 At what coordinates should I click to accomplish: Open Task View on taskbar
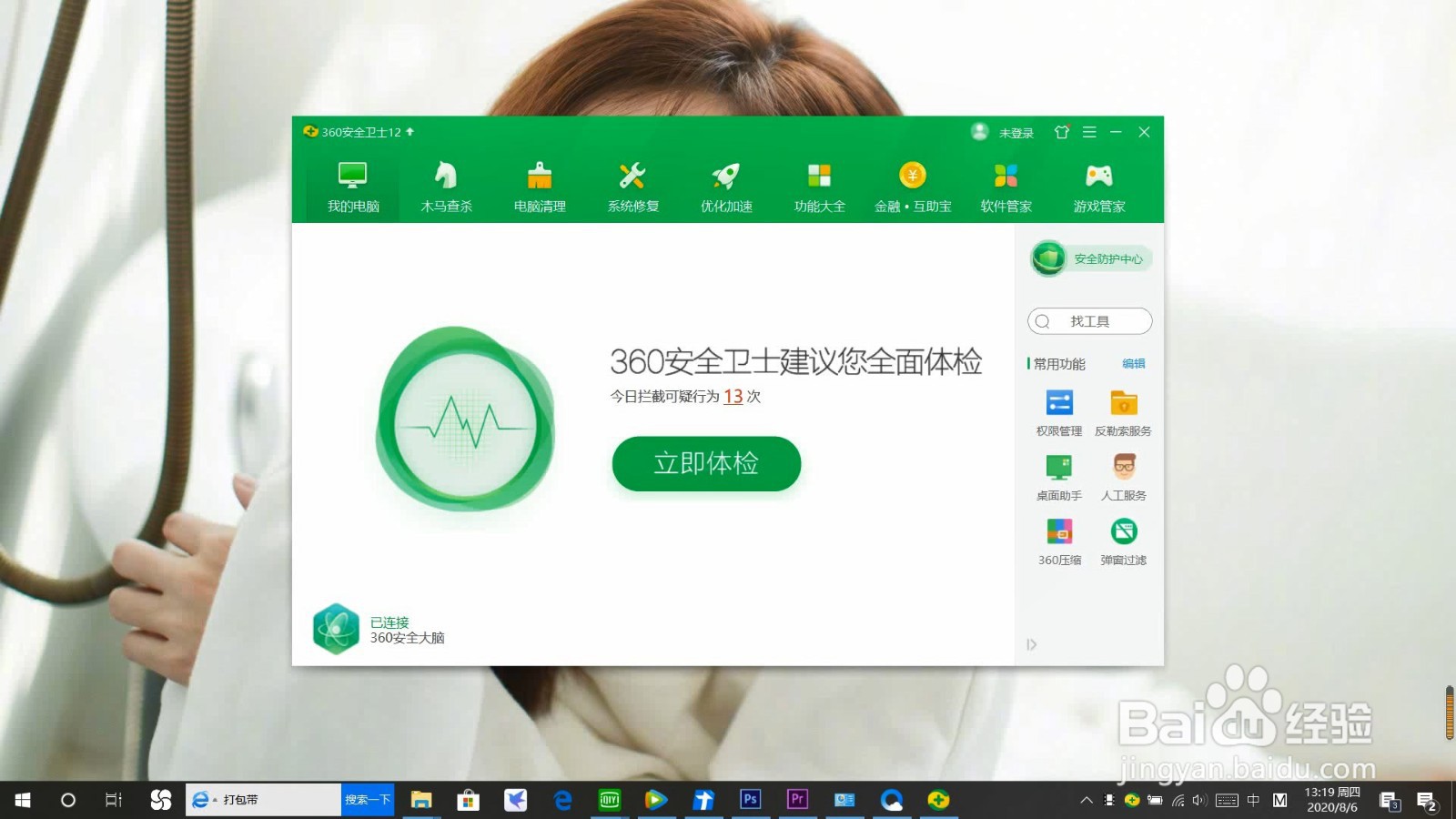point(113,800)
